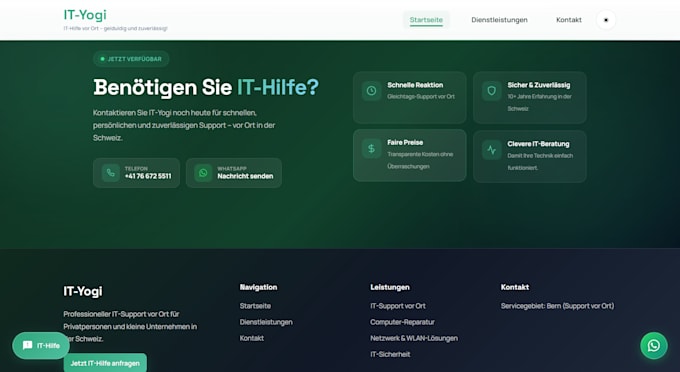Open the IT-Hilfe chat widget button
This screenshot has width=680, height=372.
[41, 346]
